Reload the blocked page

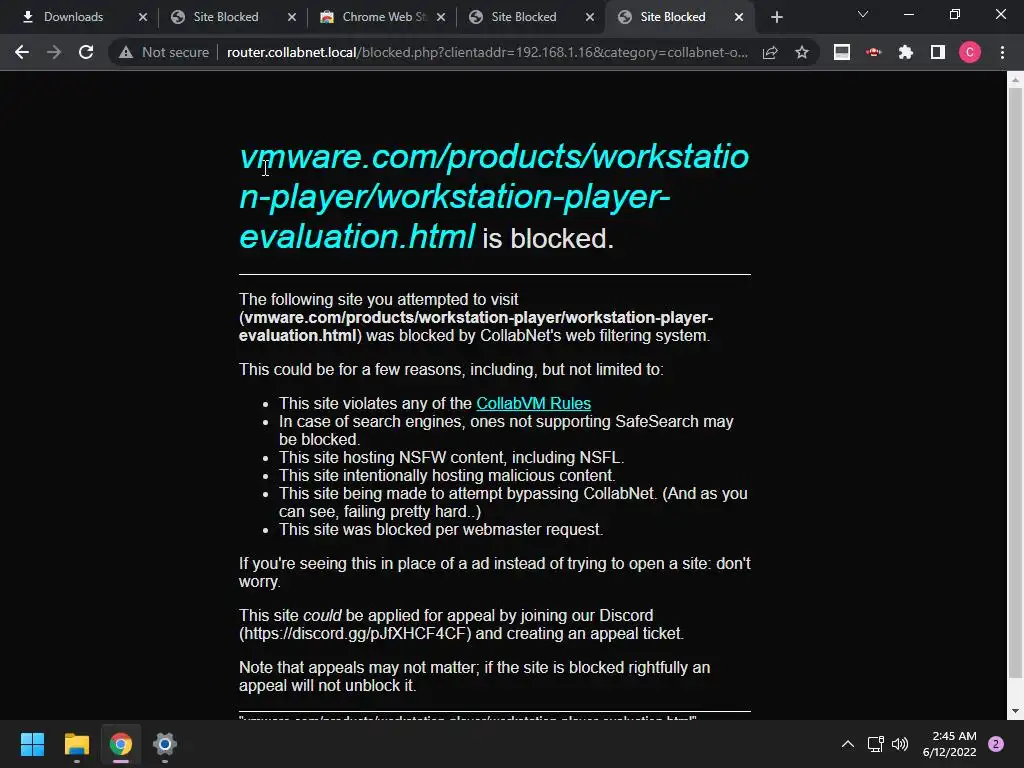tap(86, 52)
